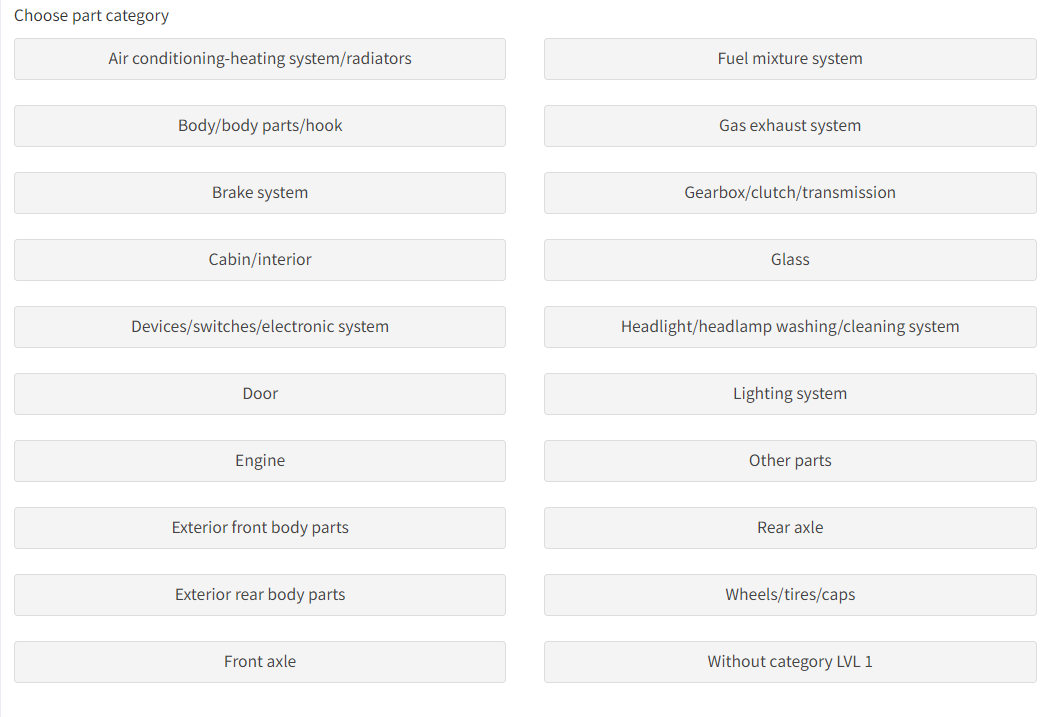Choose the Body/body parts/hook category

(260, 126)
